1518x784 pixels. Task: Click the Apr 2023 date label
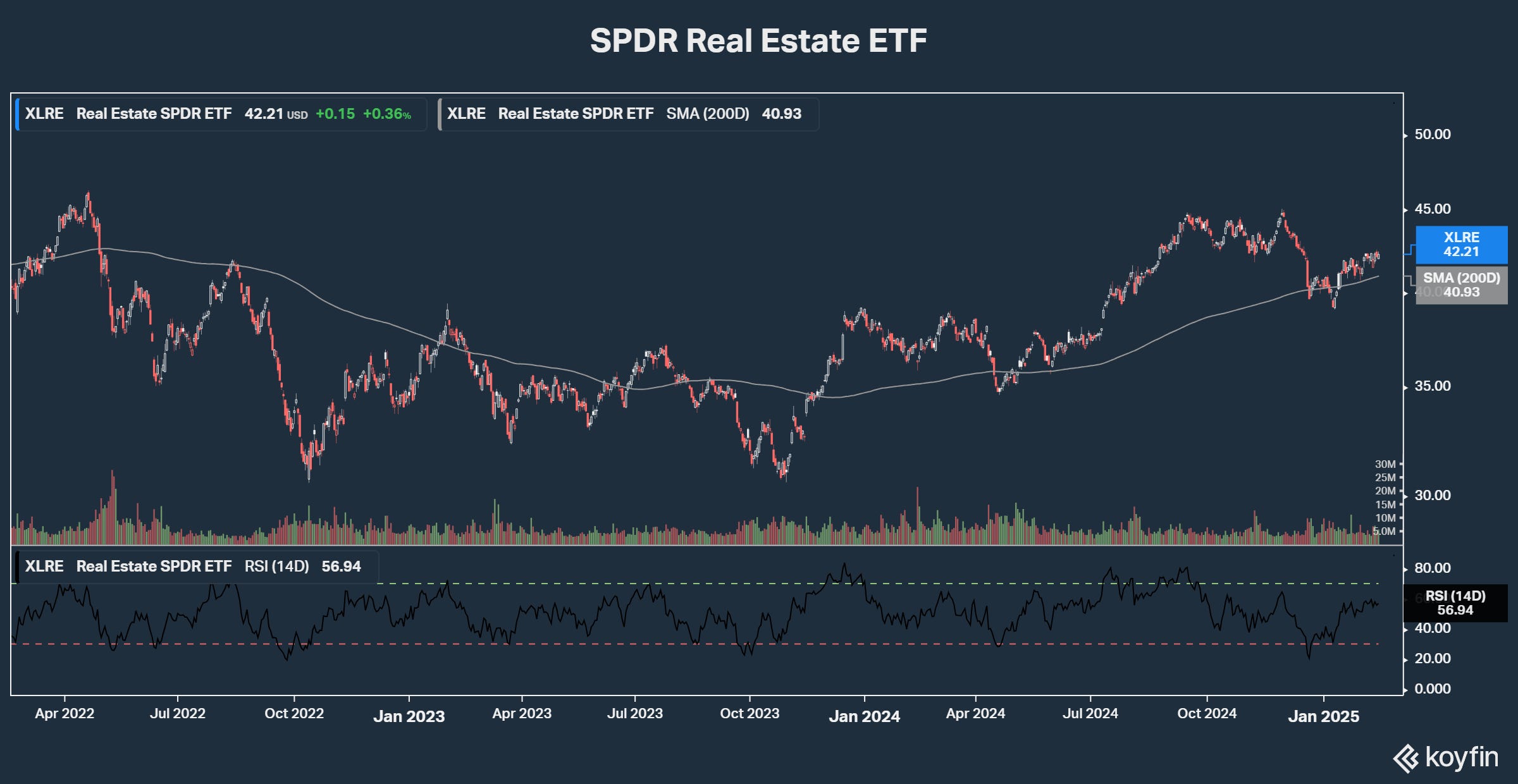coord(522,713)
